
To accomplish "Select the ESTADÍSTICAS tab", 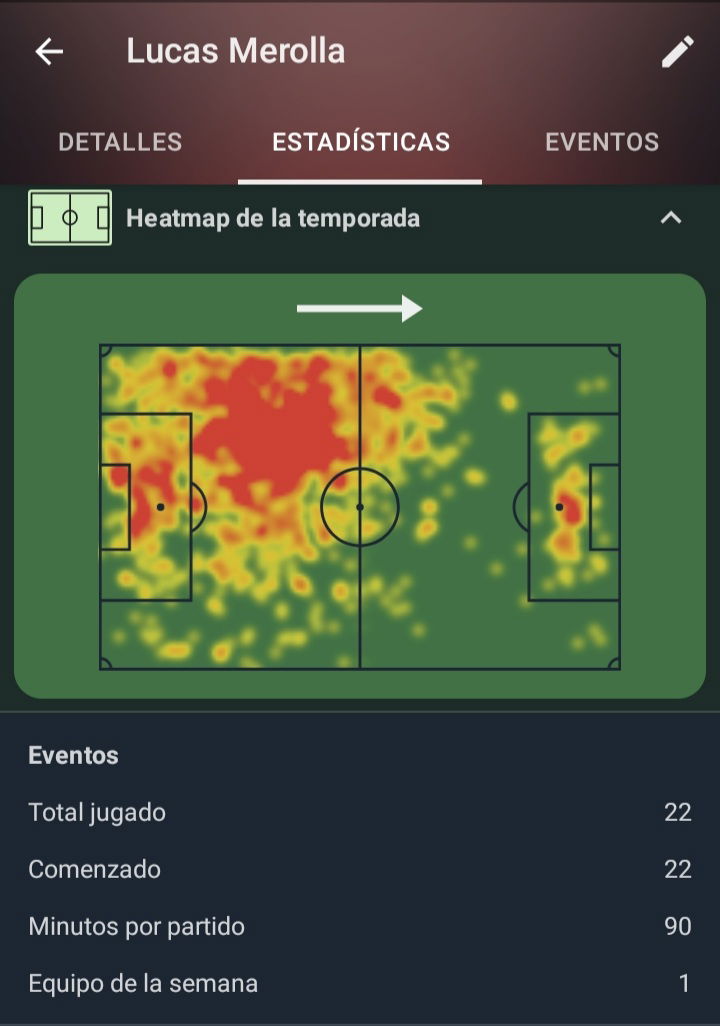I will point(360,142).
